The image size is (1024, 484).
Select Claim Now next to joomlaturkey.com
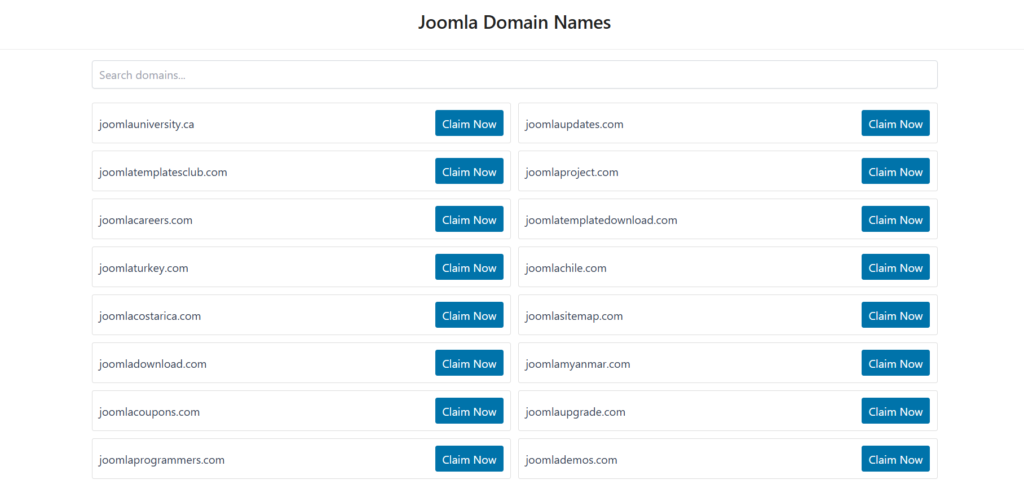point(469,268)
